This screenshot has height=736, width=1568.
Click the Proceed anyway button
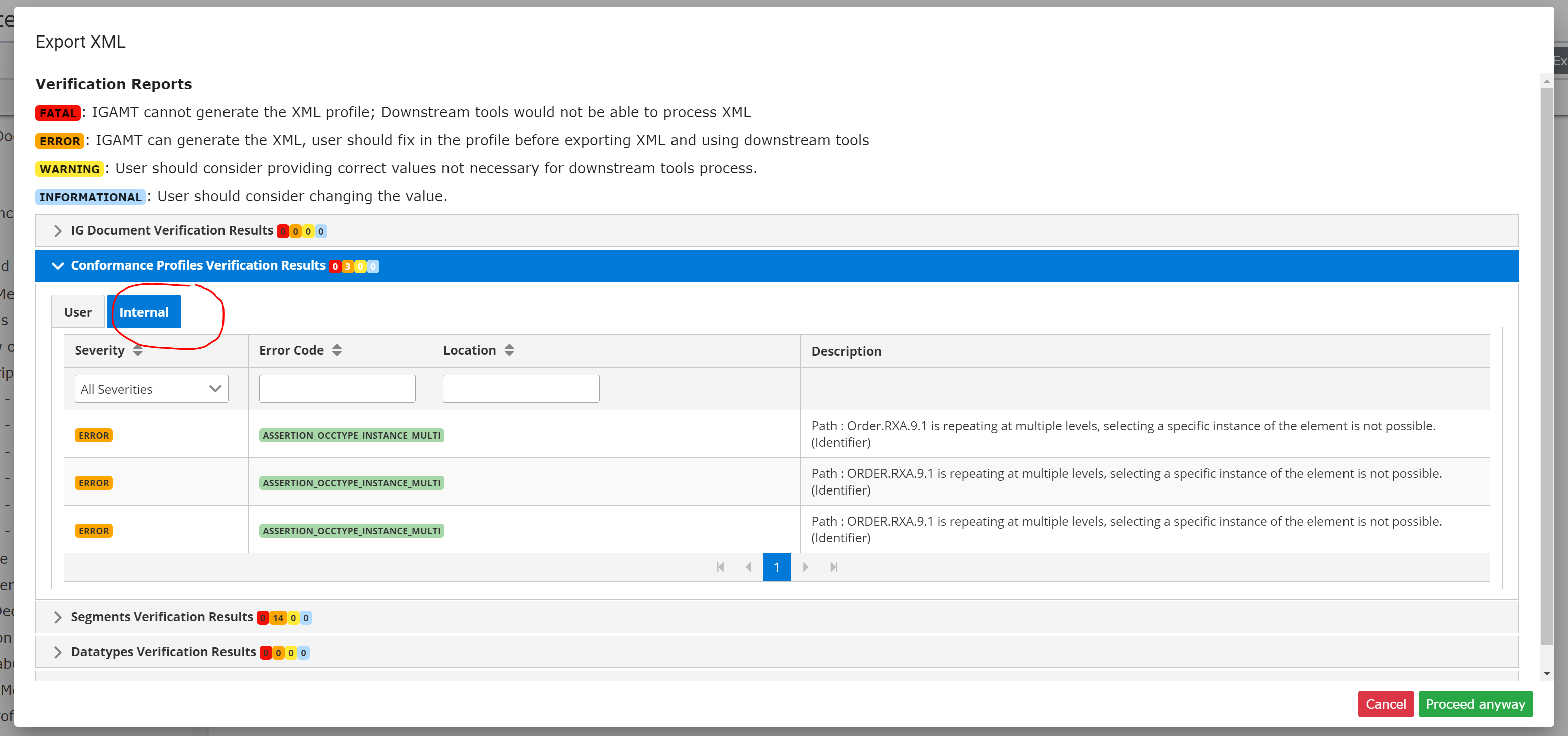pyautogui.click(x=1475, y=704)
